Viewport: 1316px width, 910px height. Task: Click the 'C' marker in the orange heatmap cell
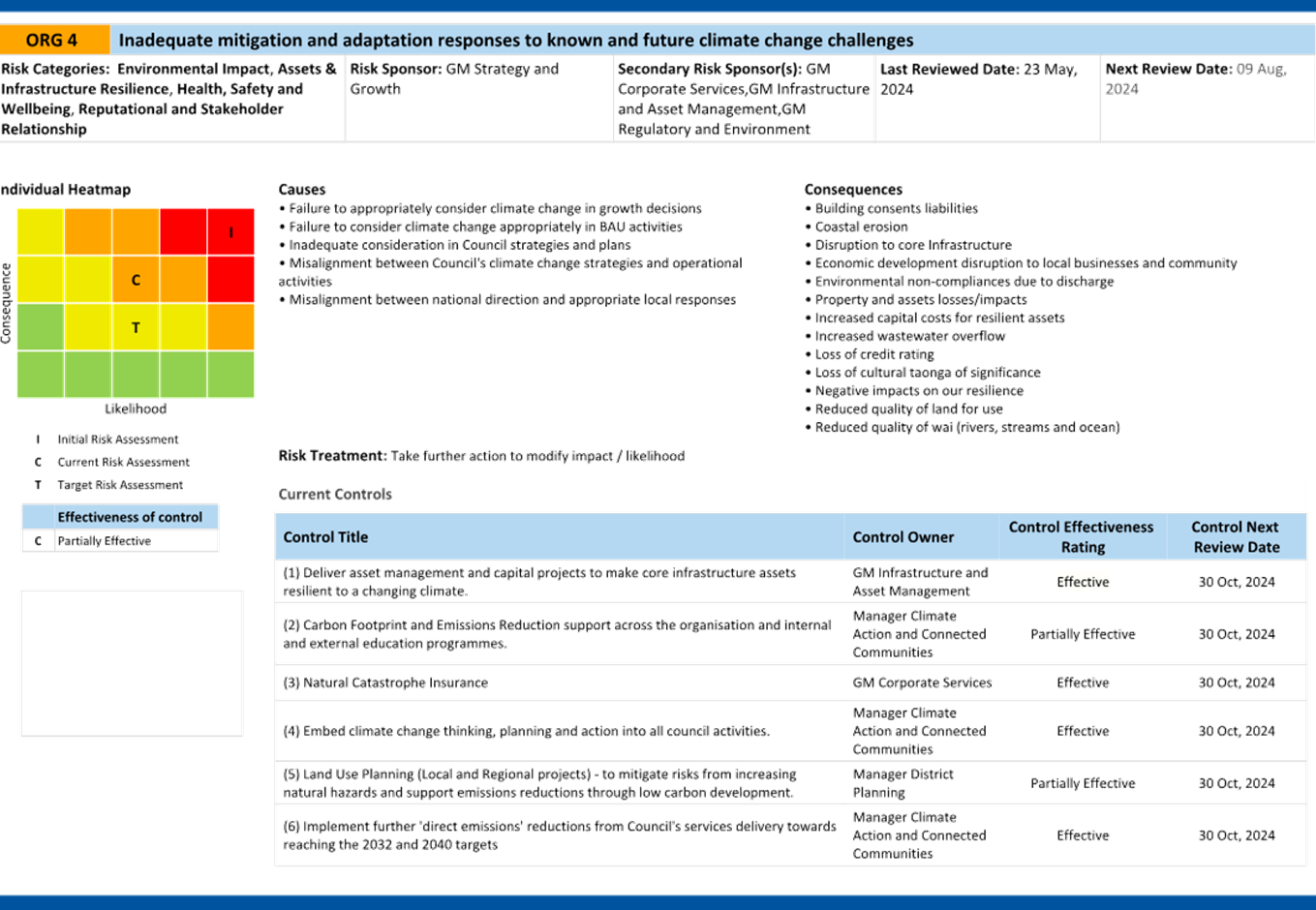(136, 280)
